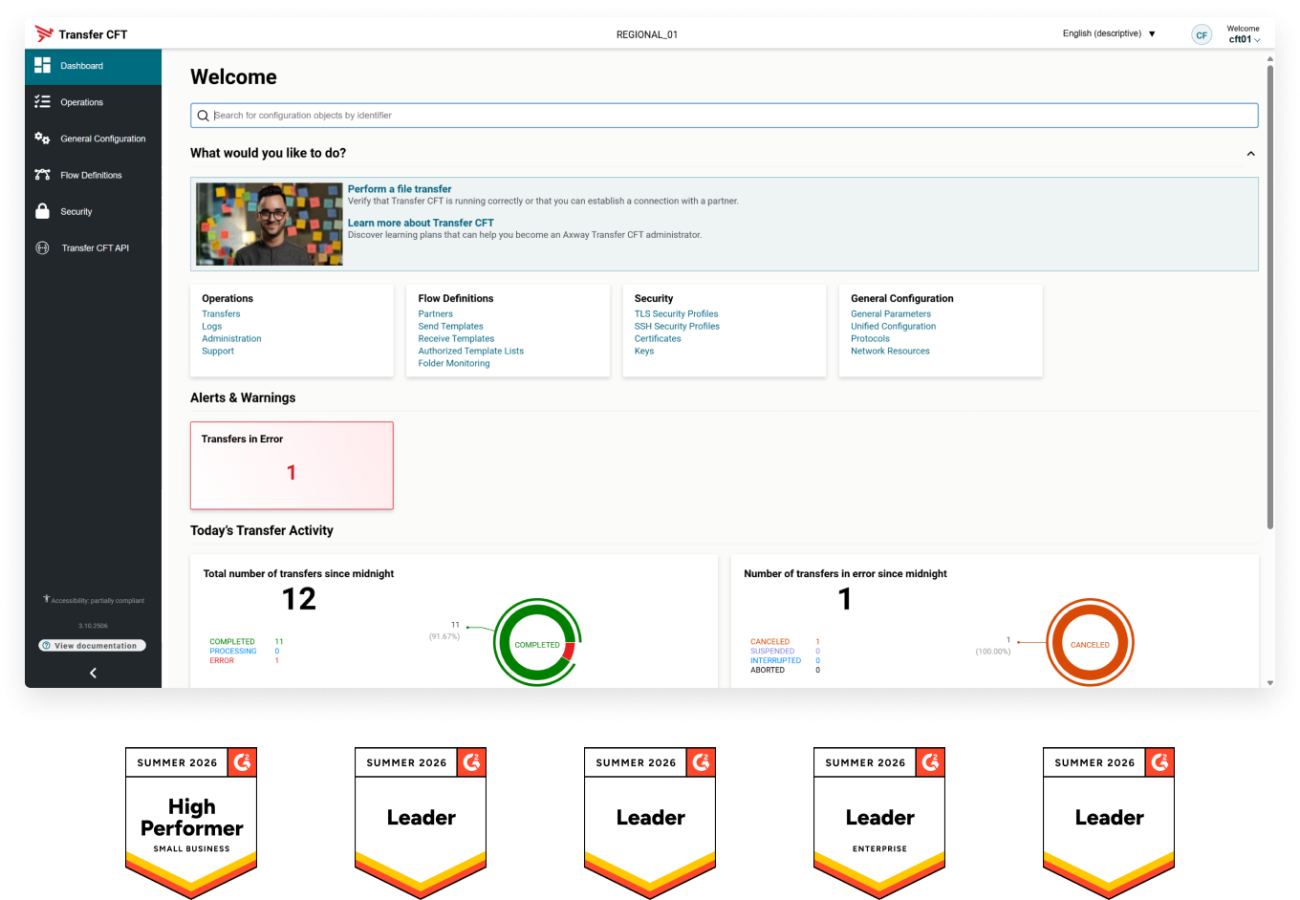Viewport: 1300px width, 900px height.
Task: Open the Partners link under Flow Definitions
Action: (436, 314)
